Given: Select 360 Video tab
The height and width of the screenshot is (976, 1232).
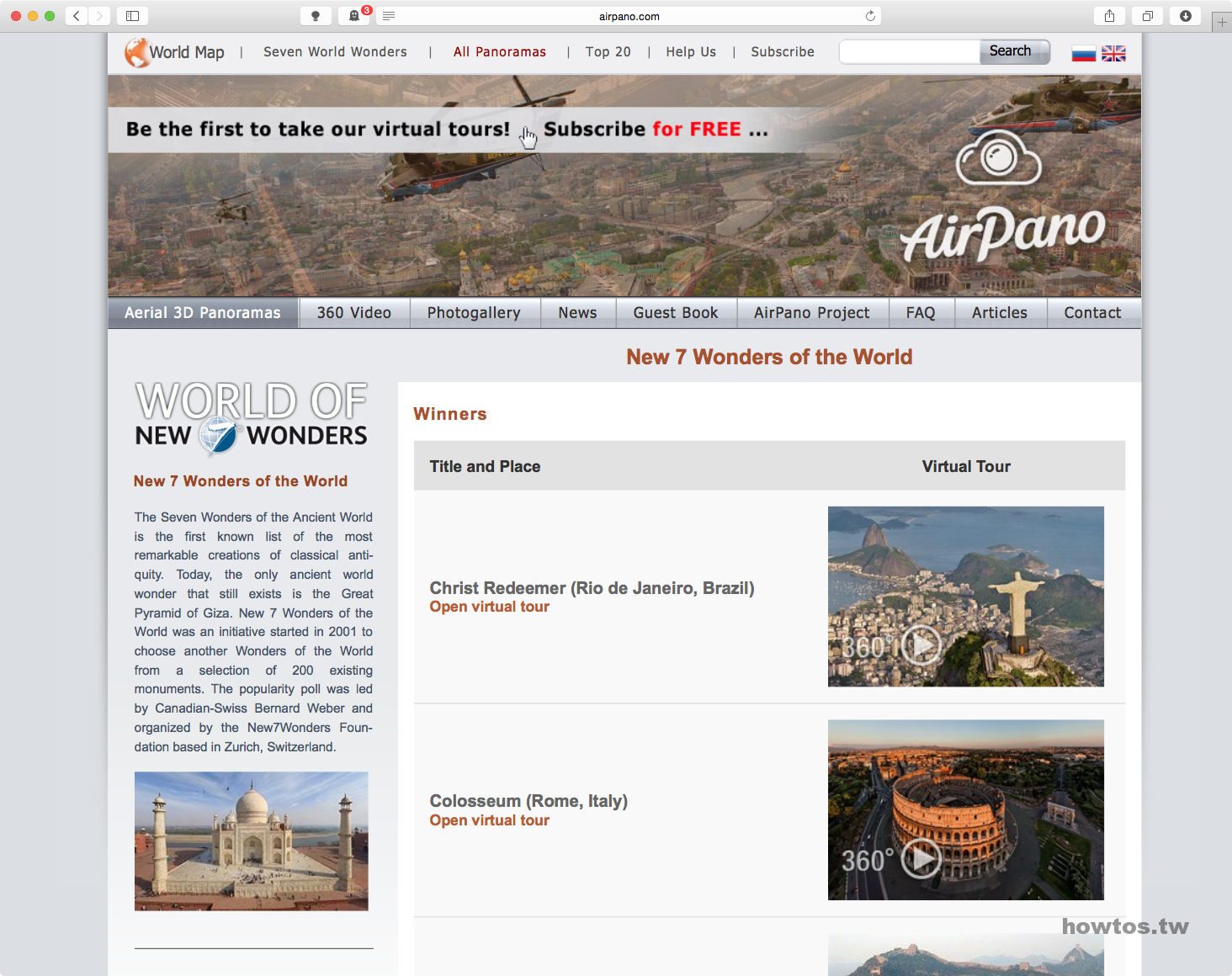Looking at the screenshot, I should (x=354, y=313).
